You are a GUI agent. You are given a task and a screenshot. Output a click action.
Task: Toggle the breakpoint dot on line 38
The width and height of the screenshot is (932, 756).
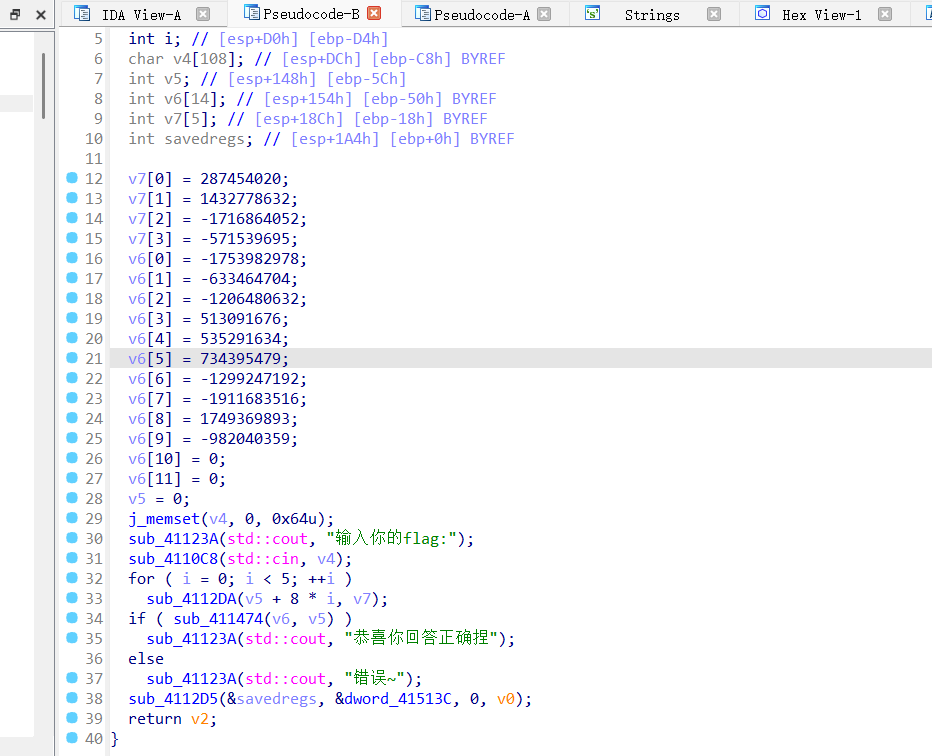(72, 698)
